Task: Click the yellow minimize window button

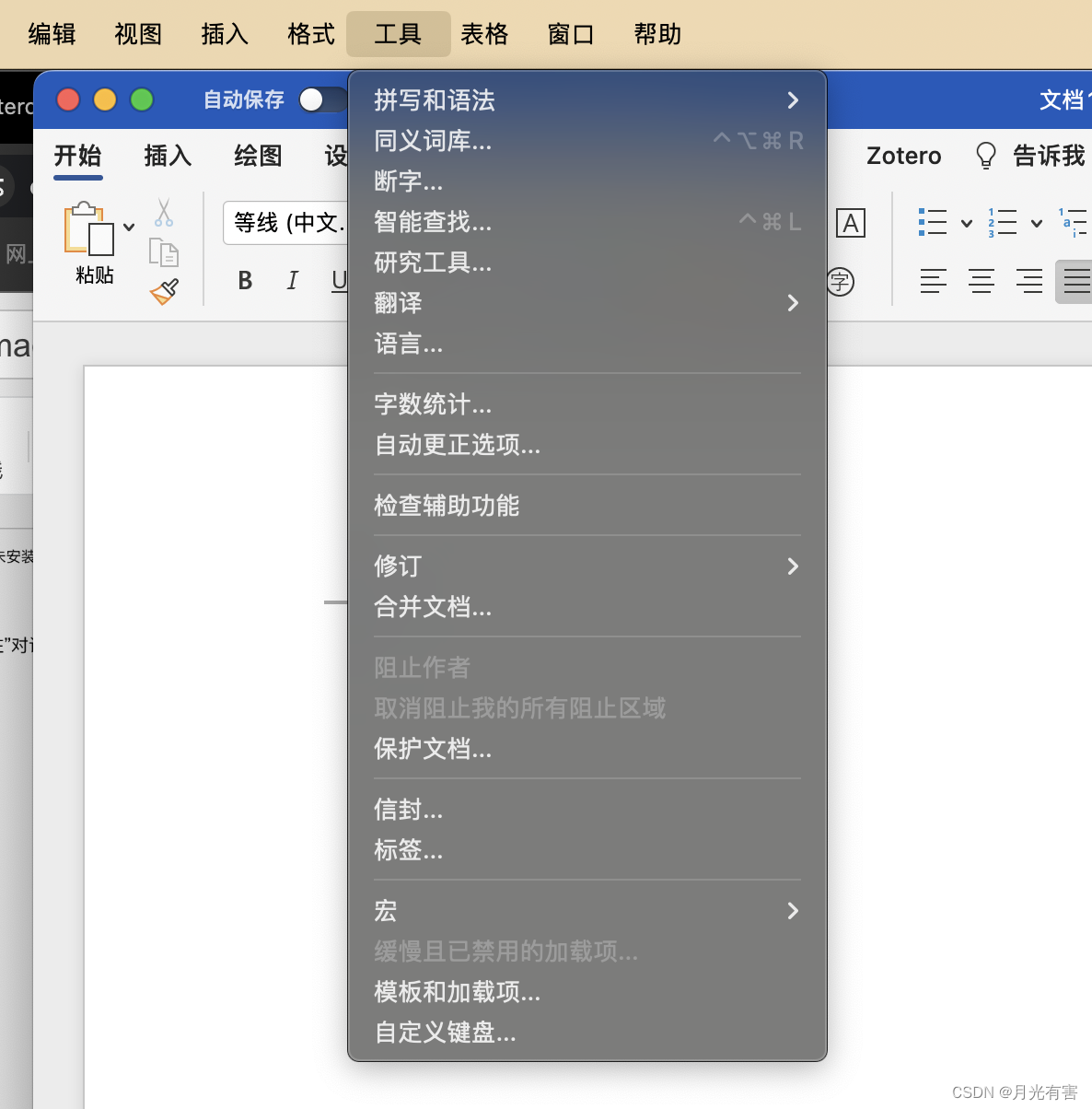Action: (x=105, y=99)
